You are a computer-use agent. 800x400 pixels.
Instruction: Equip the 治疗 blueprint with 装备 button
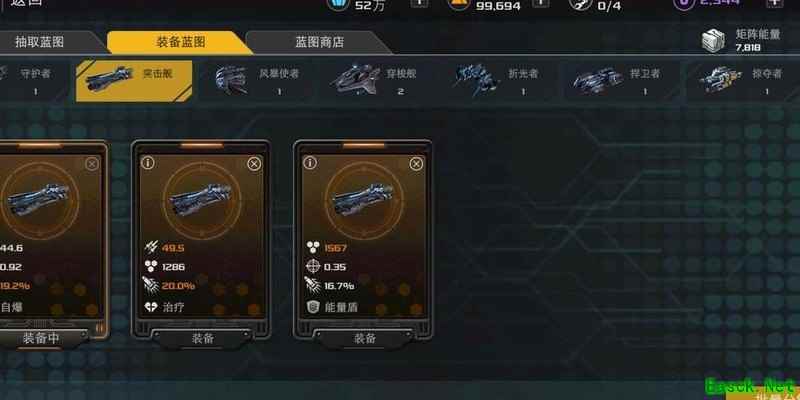(202, 338)
